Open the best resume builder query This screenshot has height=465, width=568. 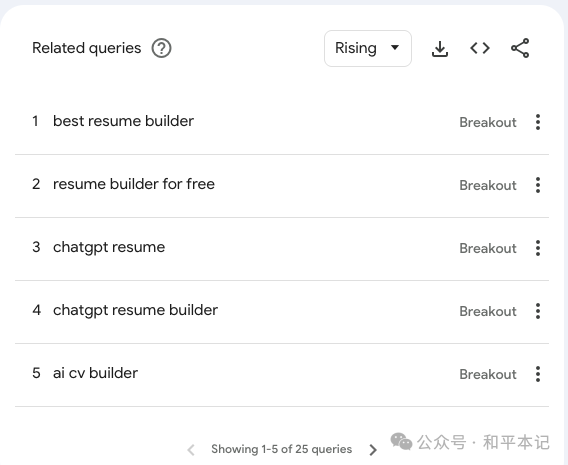(x=123, y=121)
